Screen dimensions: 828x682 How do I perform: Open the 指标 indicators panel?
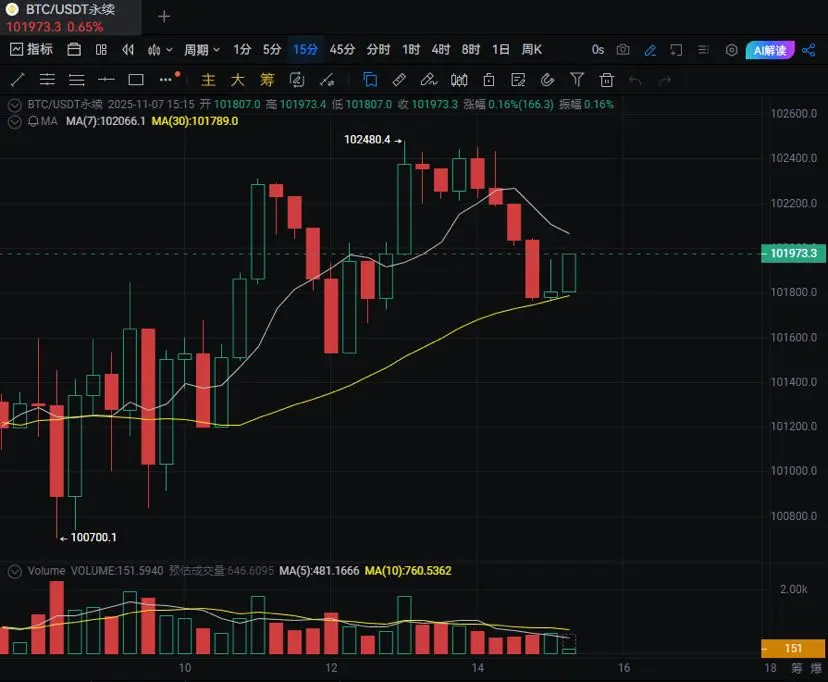(x=31, y=50)
